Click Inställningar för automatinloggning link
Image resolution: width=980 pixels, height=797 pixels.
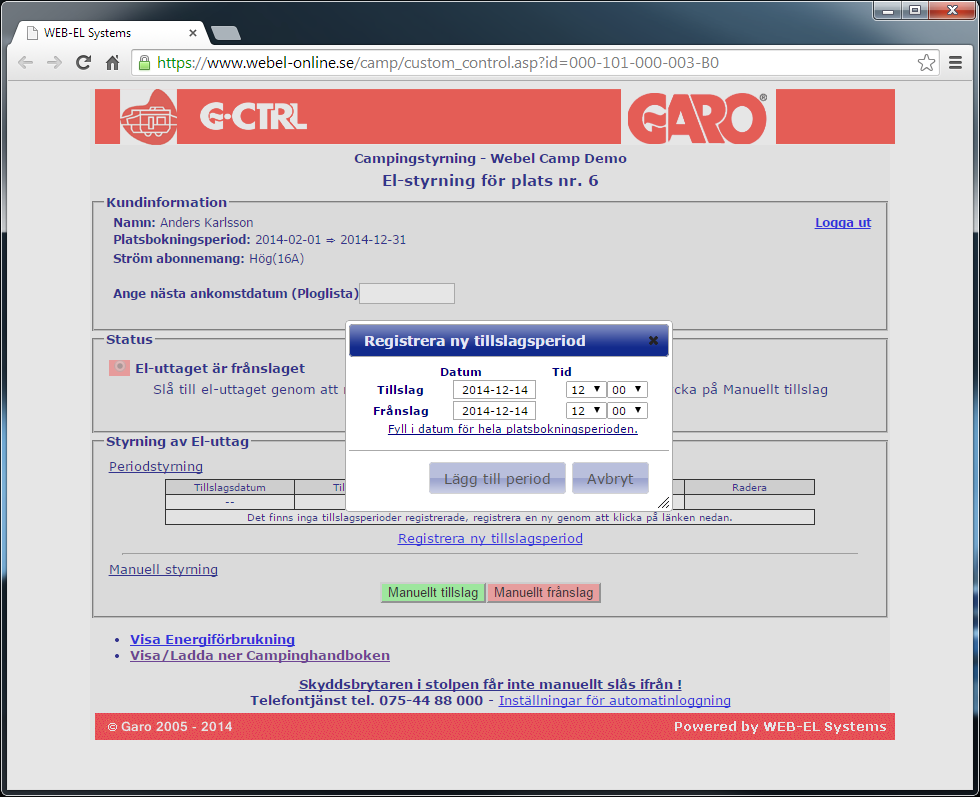pos(614,701)
